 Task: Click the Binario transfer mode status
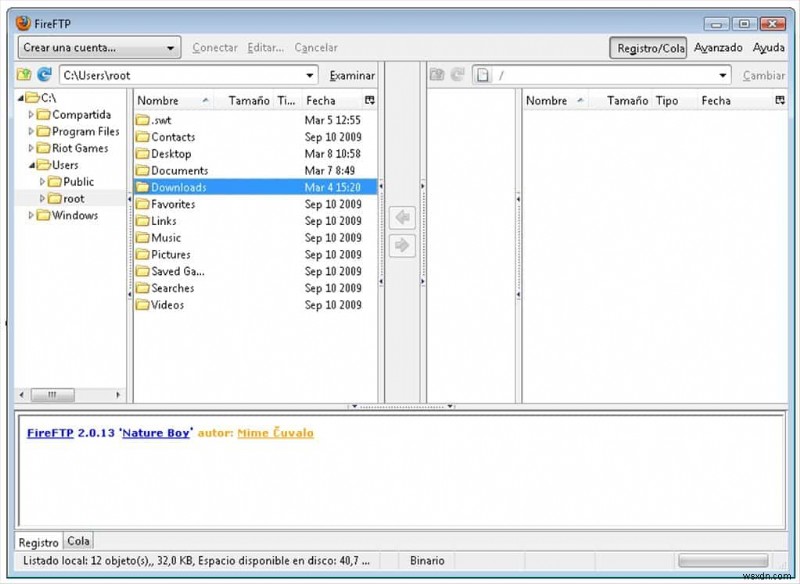(x=427, y=561)
